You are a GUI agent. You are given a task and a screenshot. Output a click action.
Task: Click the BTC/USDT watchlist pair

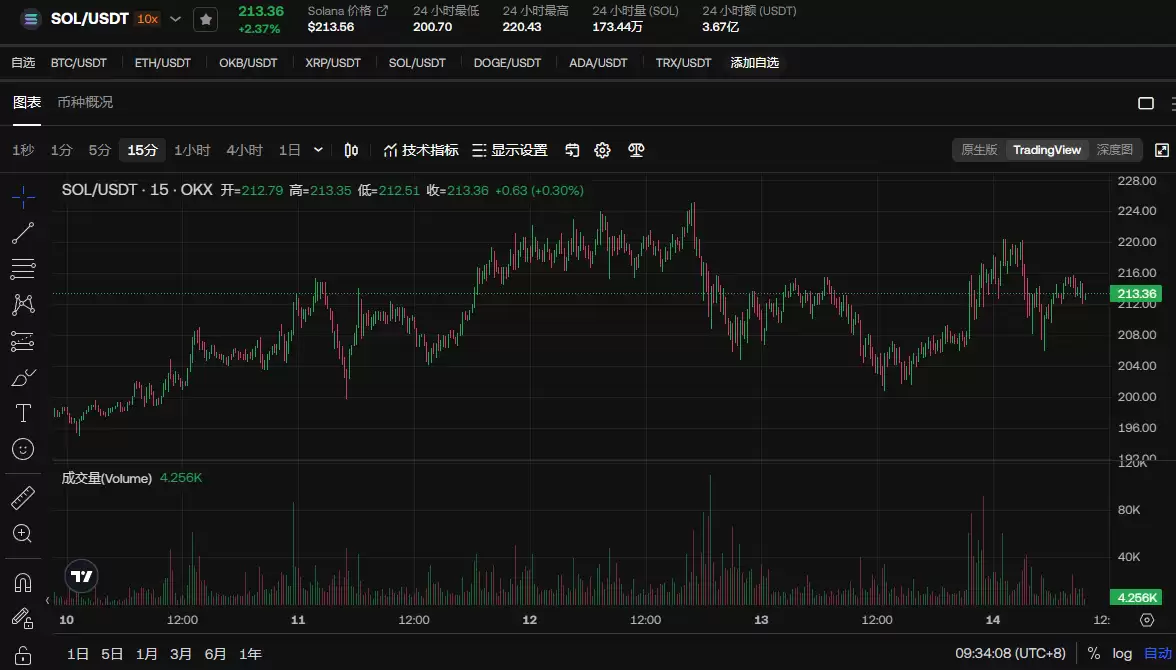79,63
